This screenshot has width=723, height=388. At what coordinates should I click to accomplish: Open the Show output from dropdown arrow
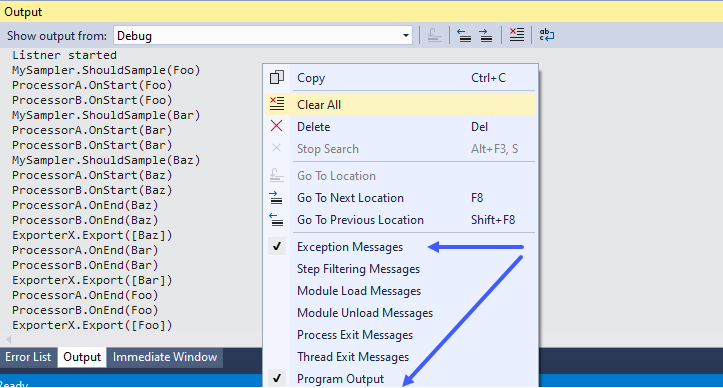(405, 36)
